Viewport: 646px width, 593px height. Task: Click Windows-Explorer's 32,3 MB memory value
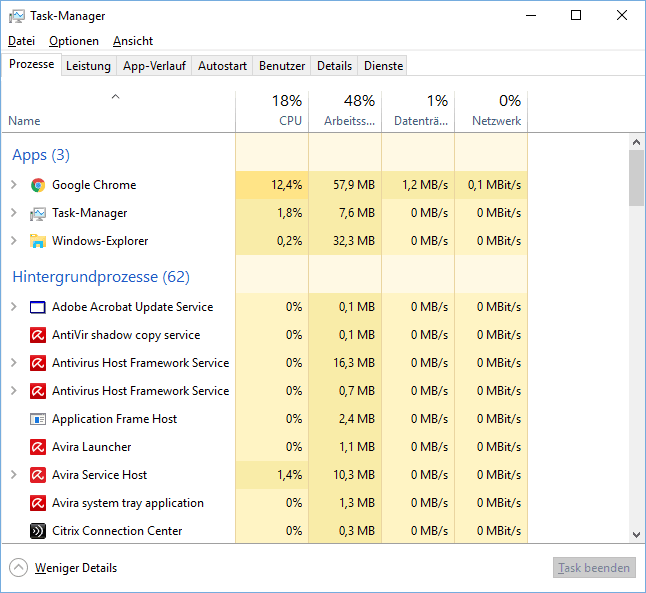pyautogui.click(x=354, y=241)
